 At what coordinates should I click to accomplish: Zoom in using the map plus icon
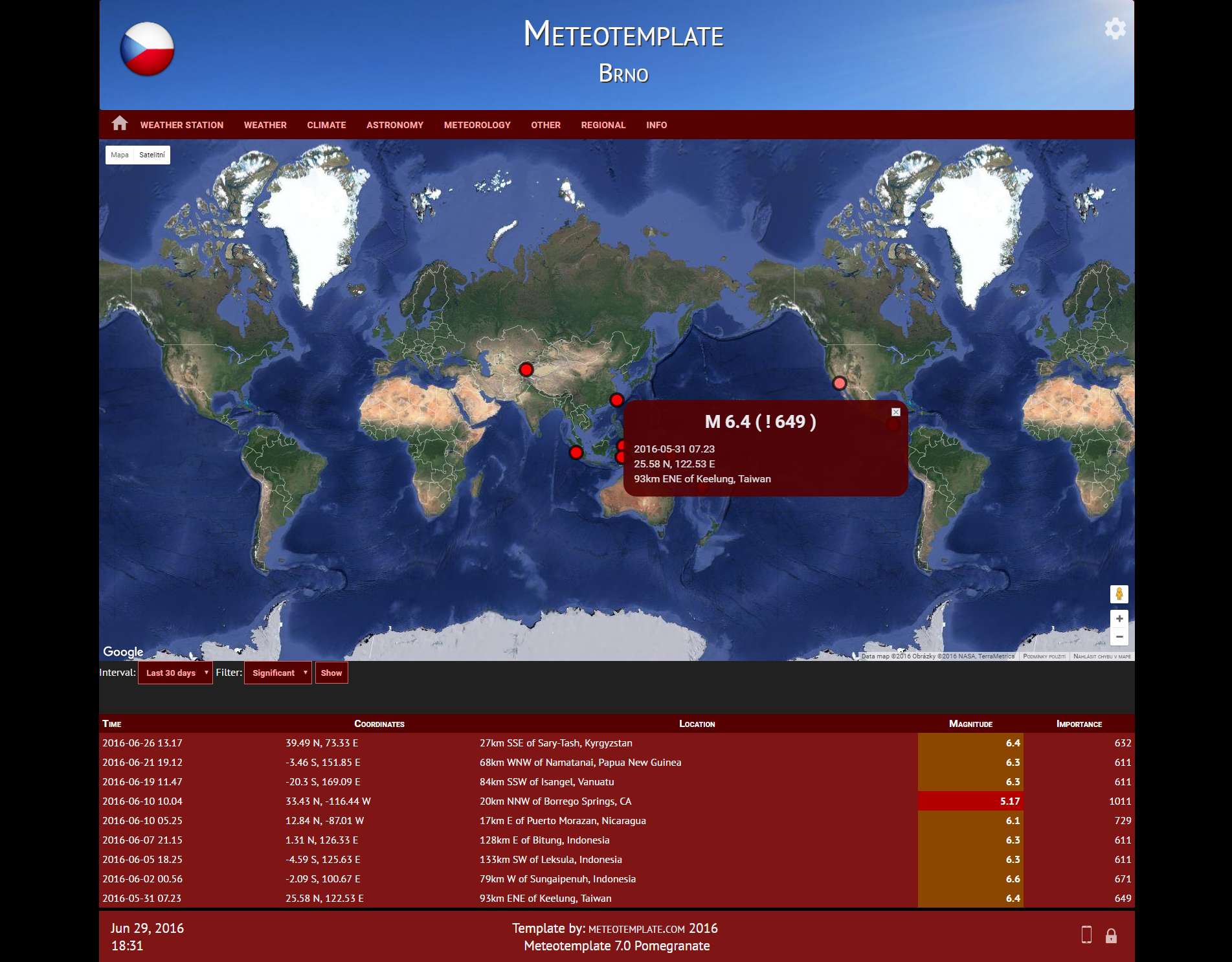coord(1119,618)
